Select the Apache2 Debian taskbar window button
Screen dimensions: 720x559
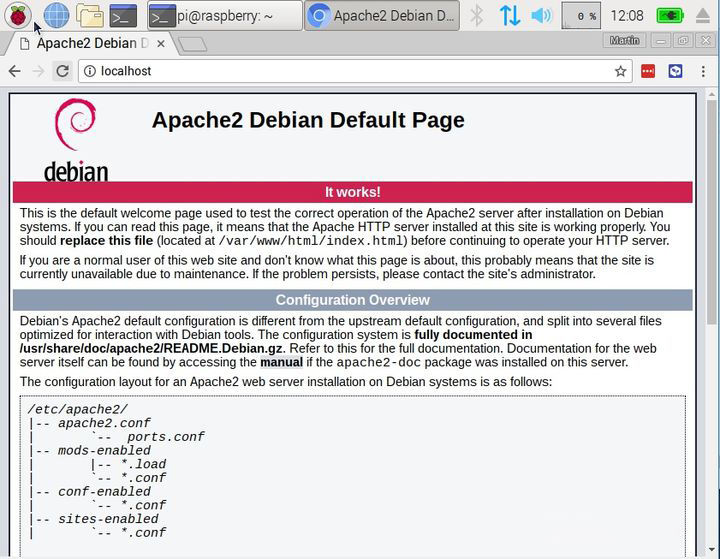point(382,16)
